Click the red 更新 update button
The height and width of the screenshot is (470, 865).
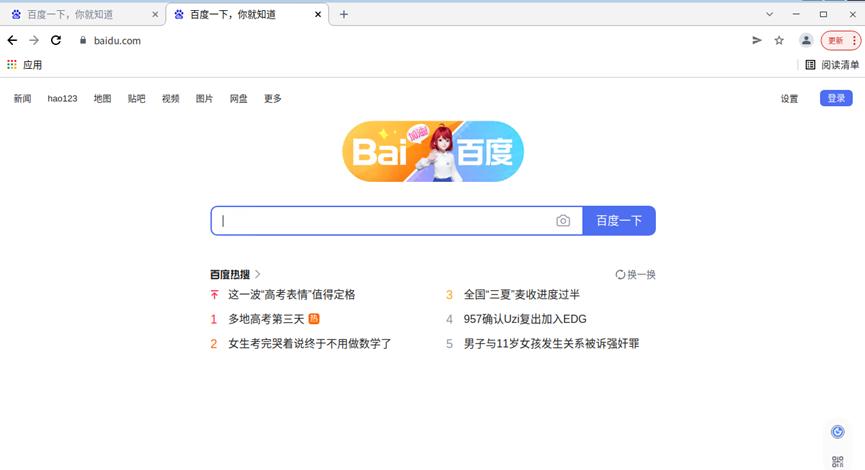(835, 40)
